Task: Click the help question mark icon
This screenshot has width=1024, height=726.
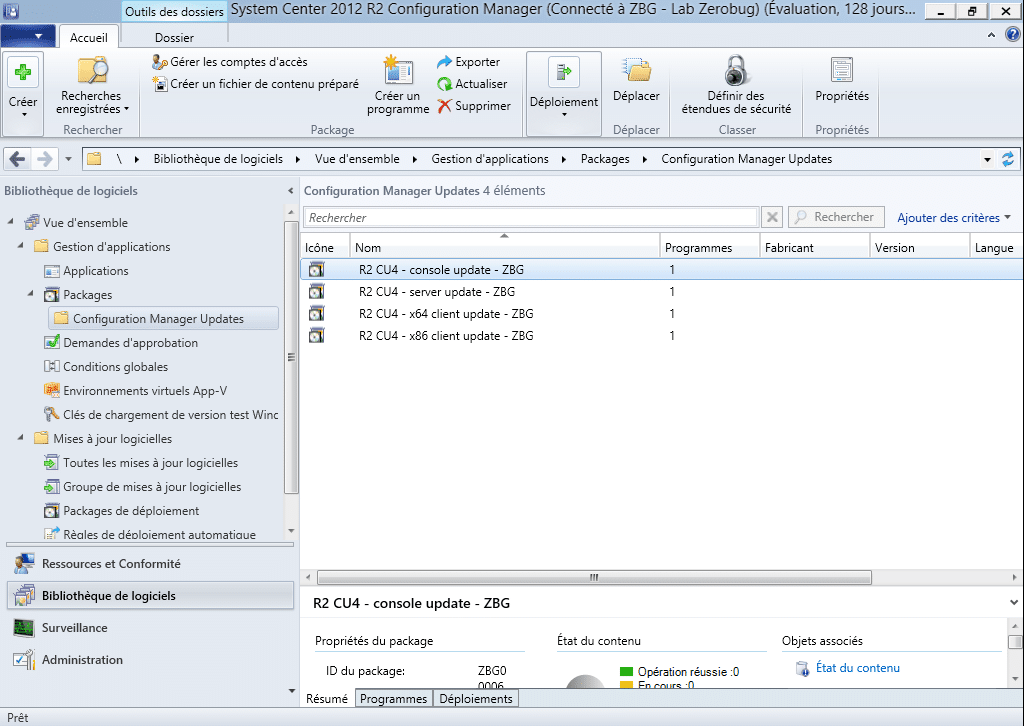Action: tap(1012, 35)
